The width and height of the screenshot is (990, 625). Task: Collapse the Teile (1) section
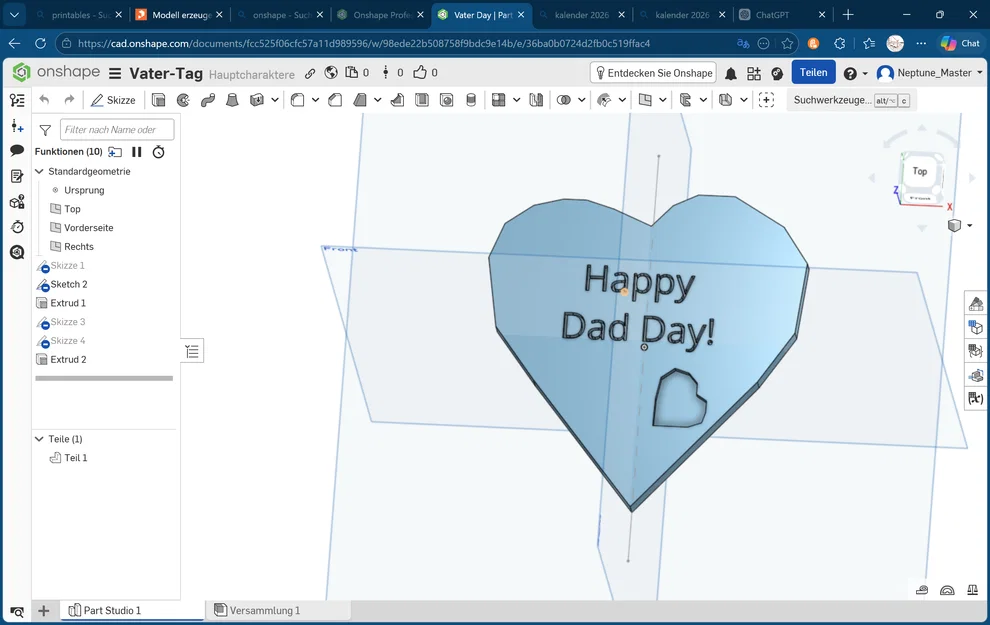coord(39,439)
